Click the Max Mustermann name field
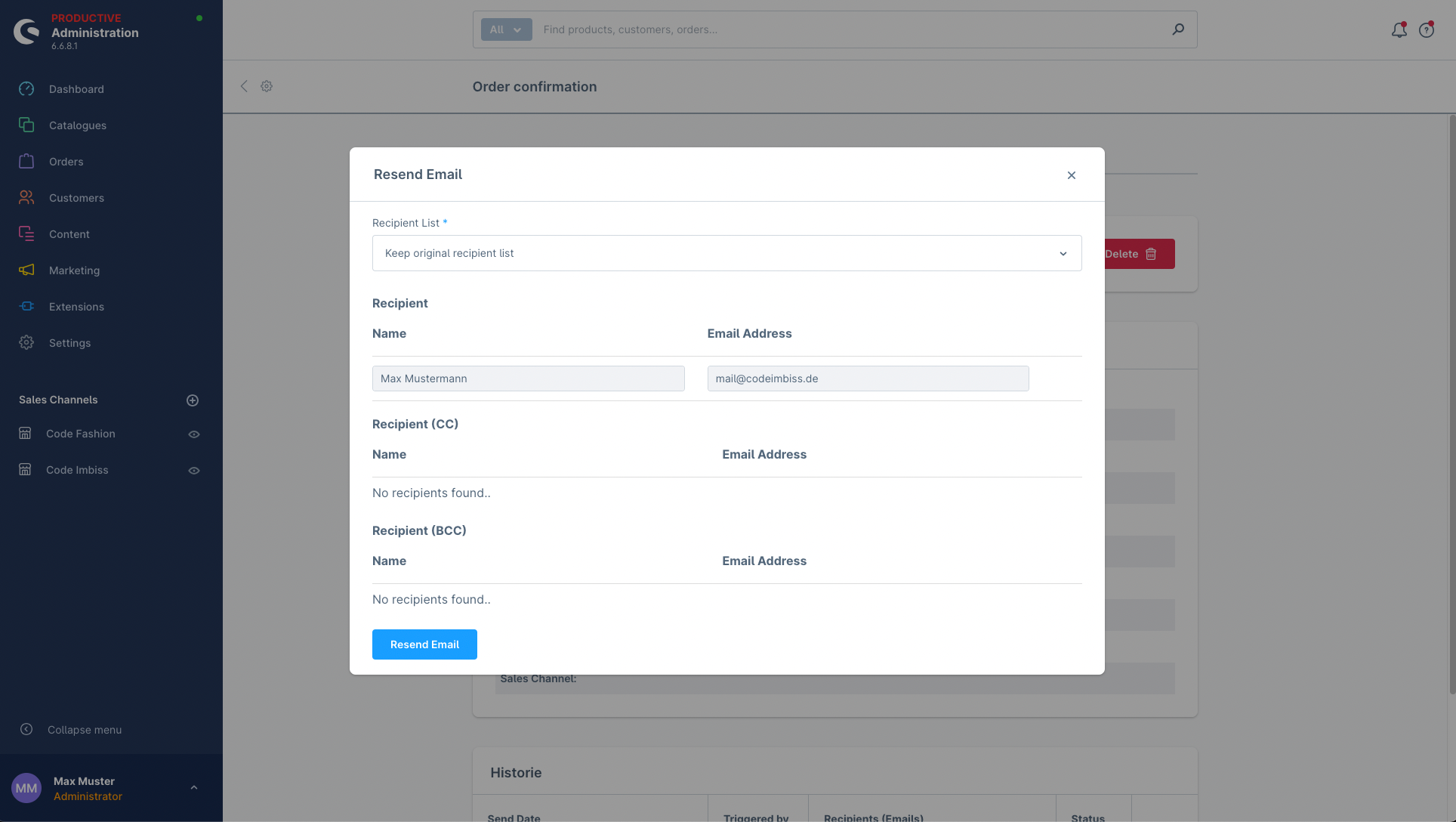Image resolution: width=1456 pixels, height=822 pixels. point(529,379)
